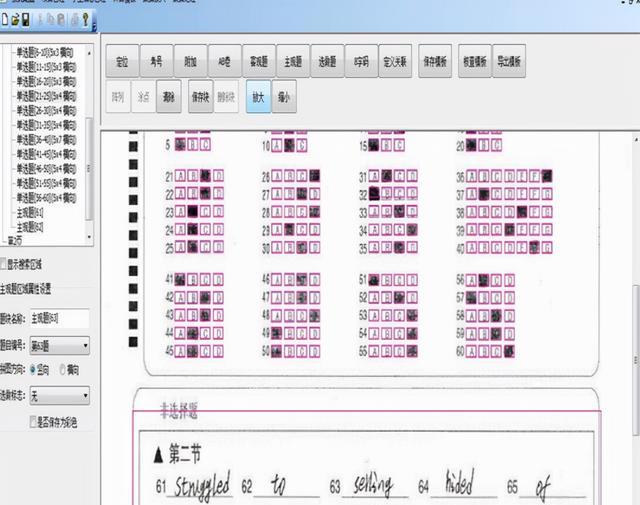Click the 清除 button
The width and height of the screenshot is (640, 505).
coord(169,97)
